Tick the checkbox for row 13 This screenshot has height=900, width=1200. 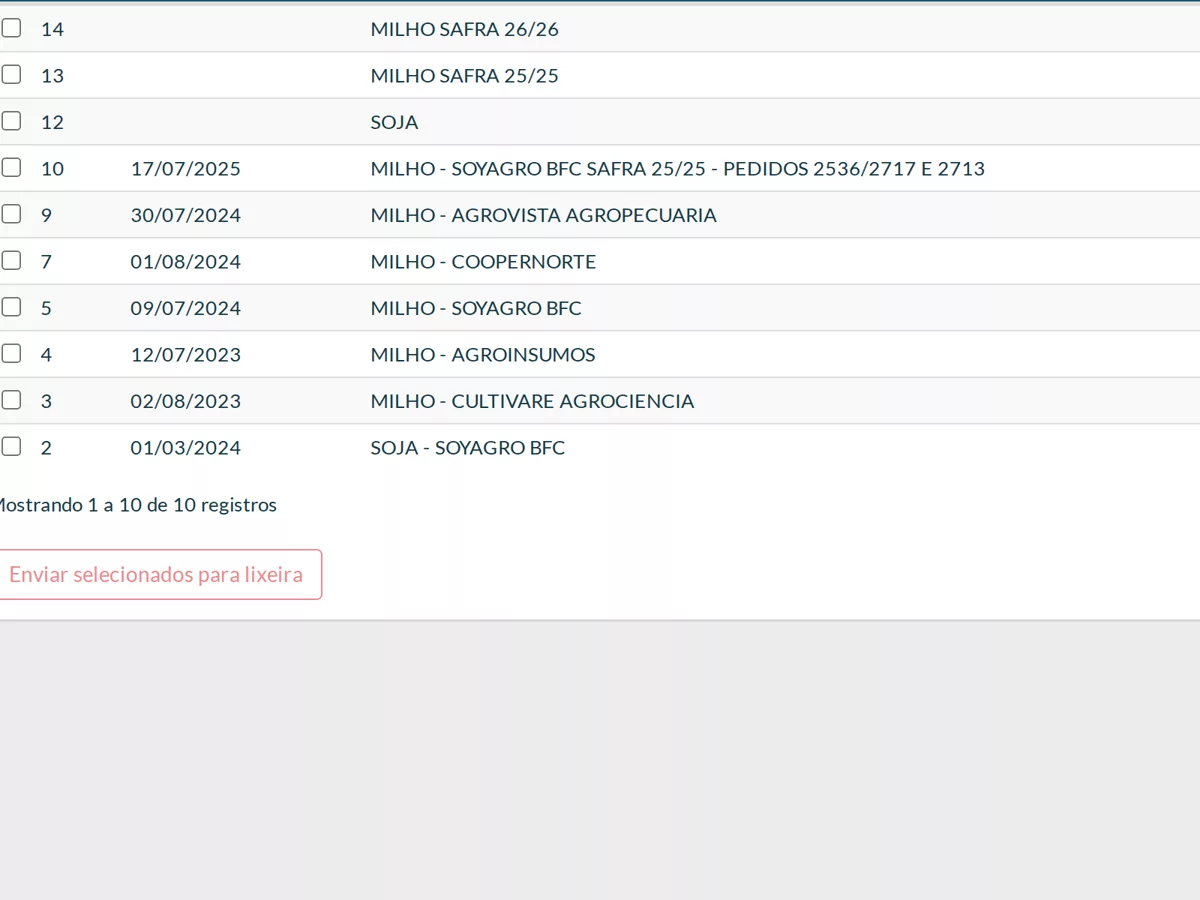[11, 74]
